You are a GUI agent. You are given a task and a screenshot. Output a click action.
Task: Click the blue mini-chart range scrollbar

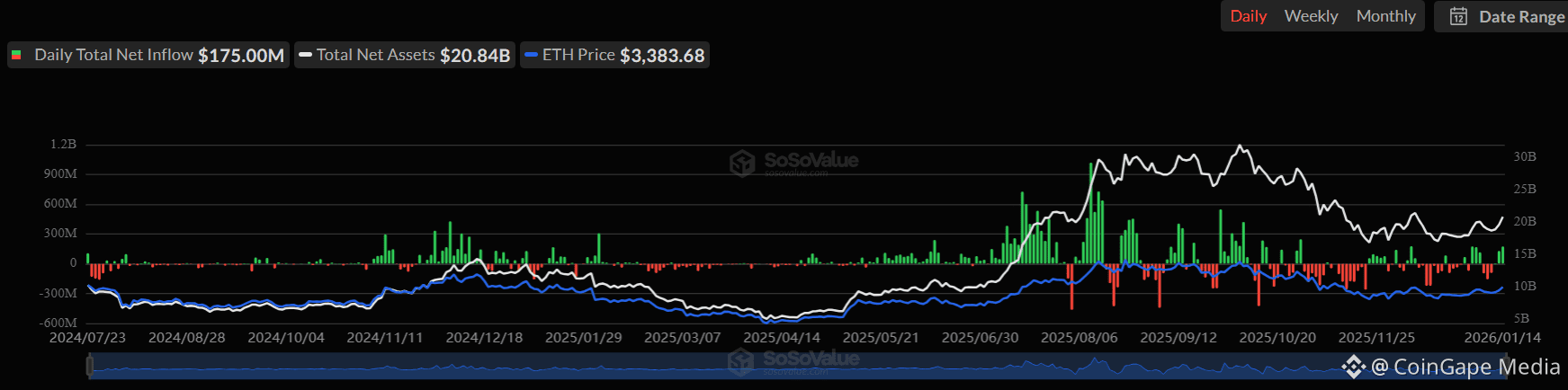[796, 366]
